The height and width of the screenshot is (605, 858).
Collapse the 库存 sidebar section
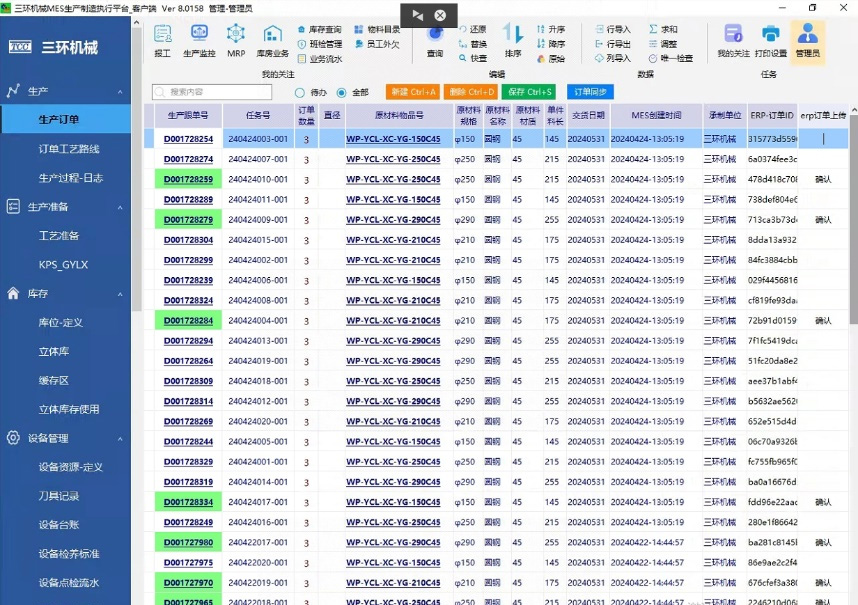[120, 294]
